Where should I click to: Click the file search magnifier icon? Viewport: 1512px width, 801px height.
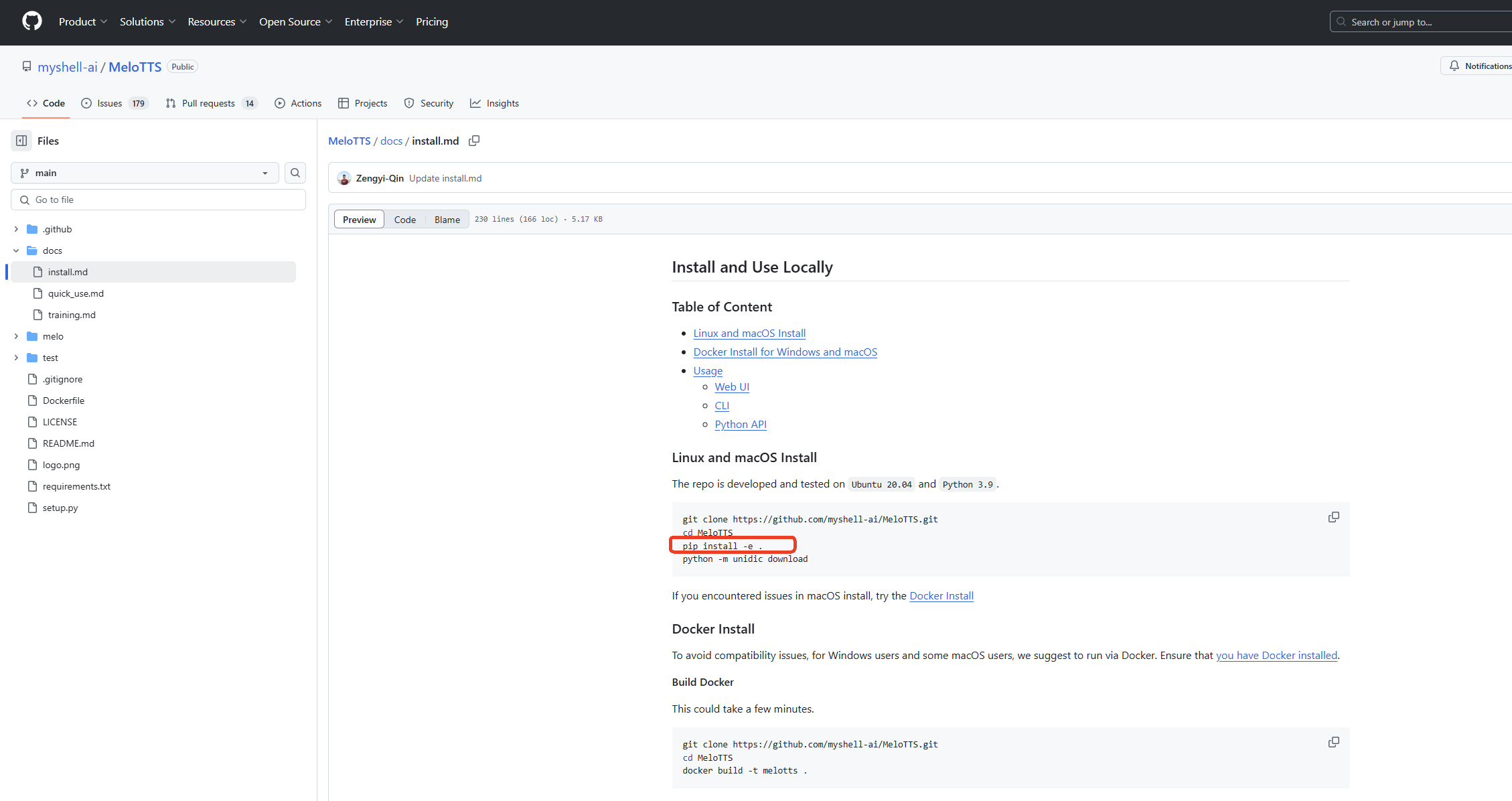point(295,173)
